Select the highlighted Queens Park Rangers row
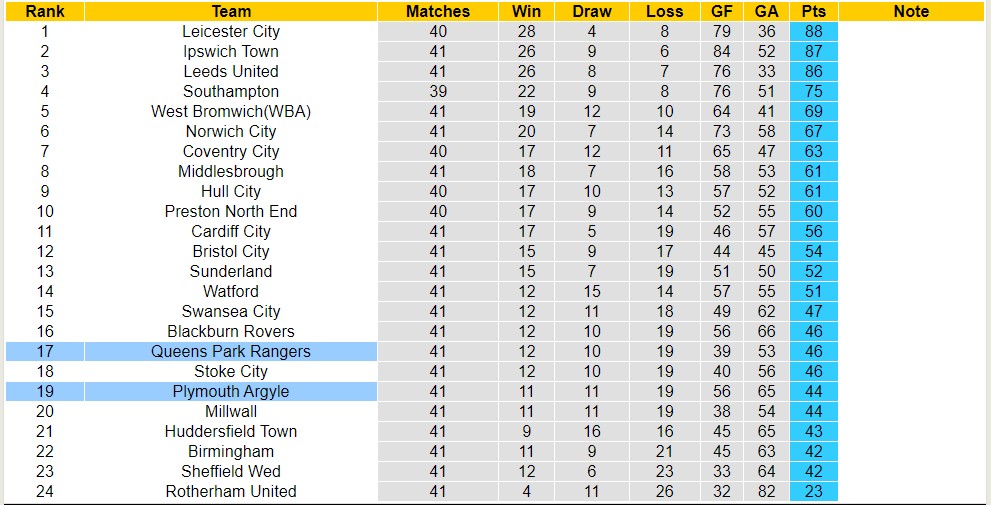 point(231,352)
